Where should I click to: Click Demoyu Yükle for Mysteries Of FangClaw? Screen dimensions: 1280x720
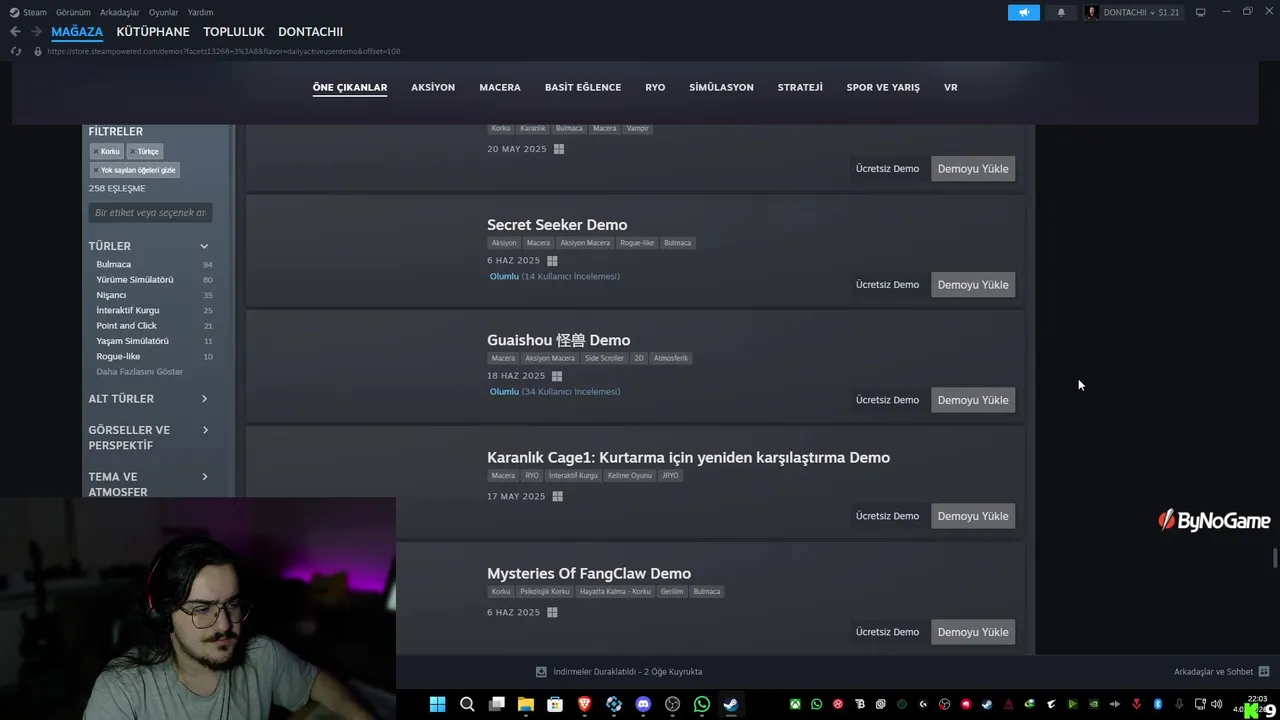973,632
